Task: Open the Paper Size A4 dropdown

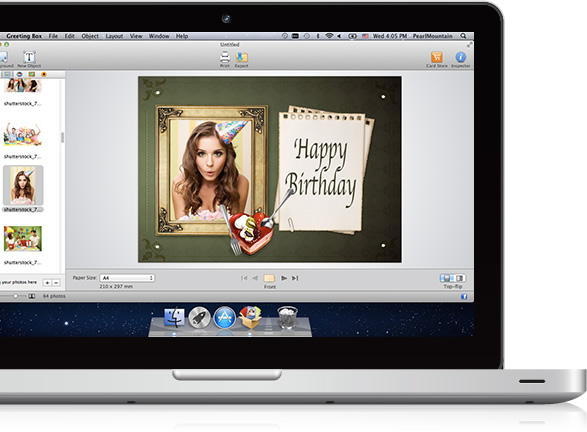Action: 127,278
